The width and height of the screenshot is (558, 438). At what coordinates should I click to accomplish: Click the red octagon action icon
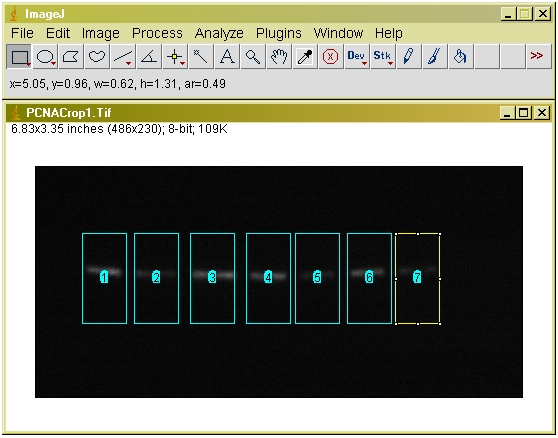coord(331,57)
